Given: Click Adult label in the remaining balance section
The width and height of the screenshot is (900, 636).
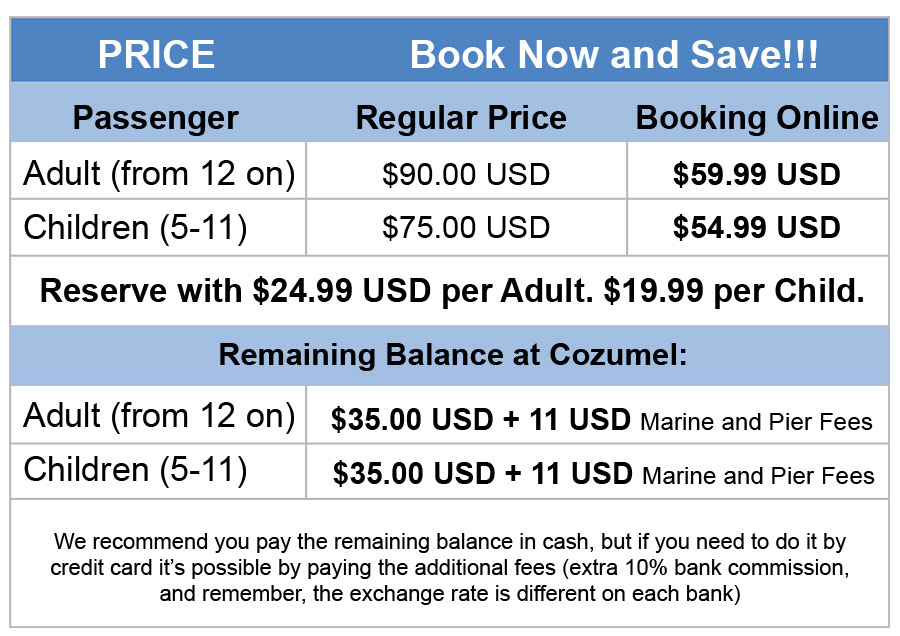Looking at the screenshot, I should 159,415.
